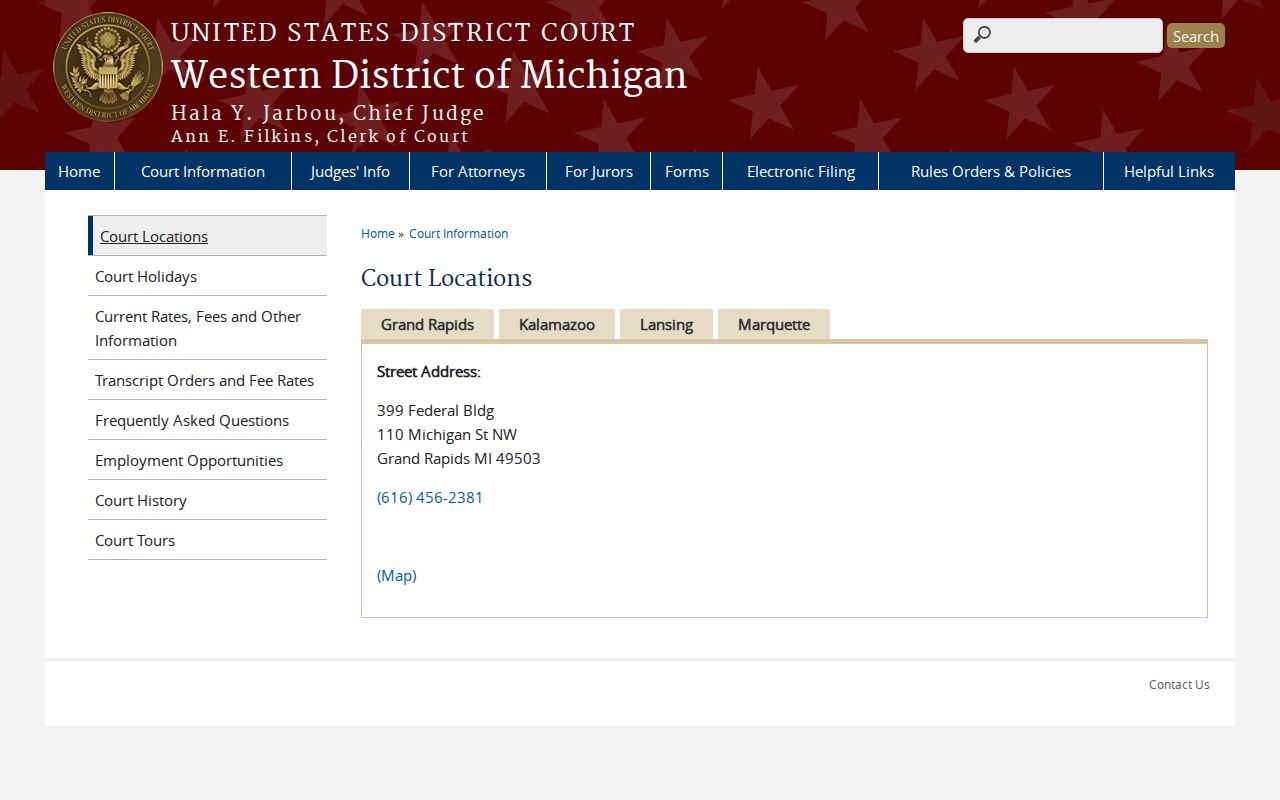This screenshot has height=800, width=1280.
Task: Click Contact Us in the footer
Action: [1179, 684]
